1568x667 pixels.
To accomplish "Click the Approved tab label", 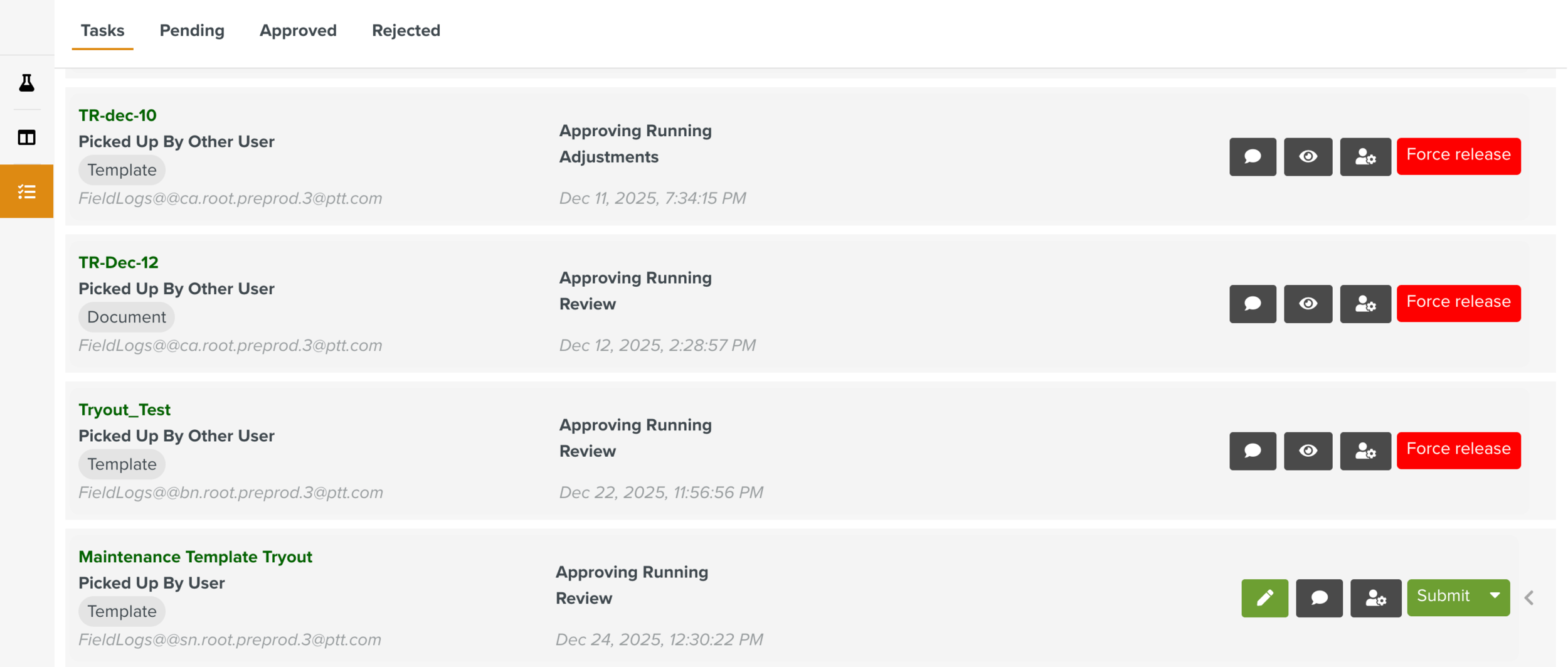I will [x=297, y=30].
